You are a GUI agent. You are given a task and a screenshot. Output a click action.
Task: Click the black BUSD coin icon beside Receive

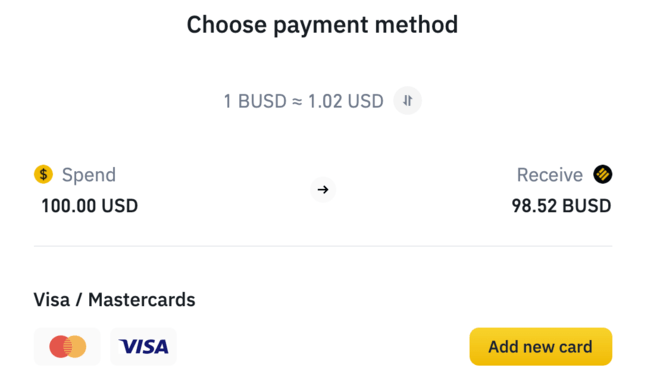(603, 174)
